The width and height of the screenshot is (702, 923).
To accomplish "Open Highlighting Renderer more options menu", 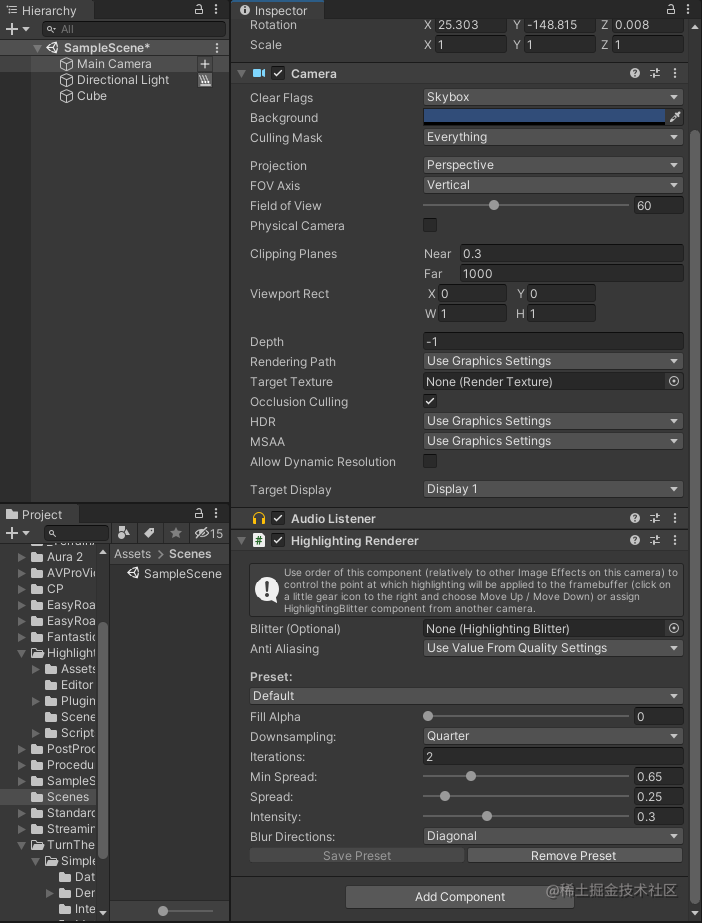I will pos(676,540).
